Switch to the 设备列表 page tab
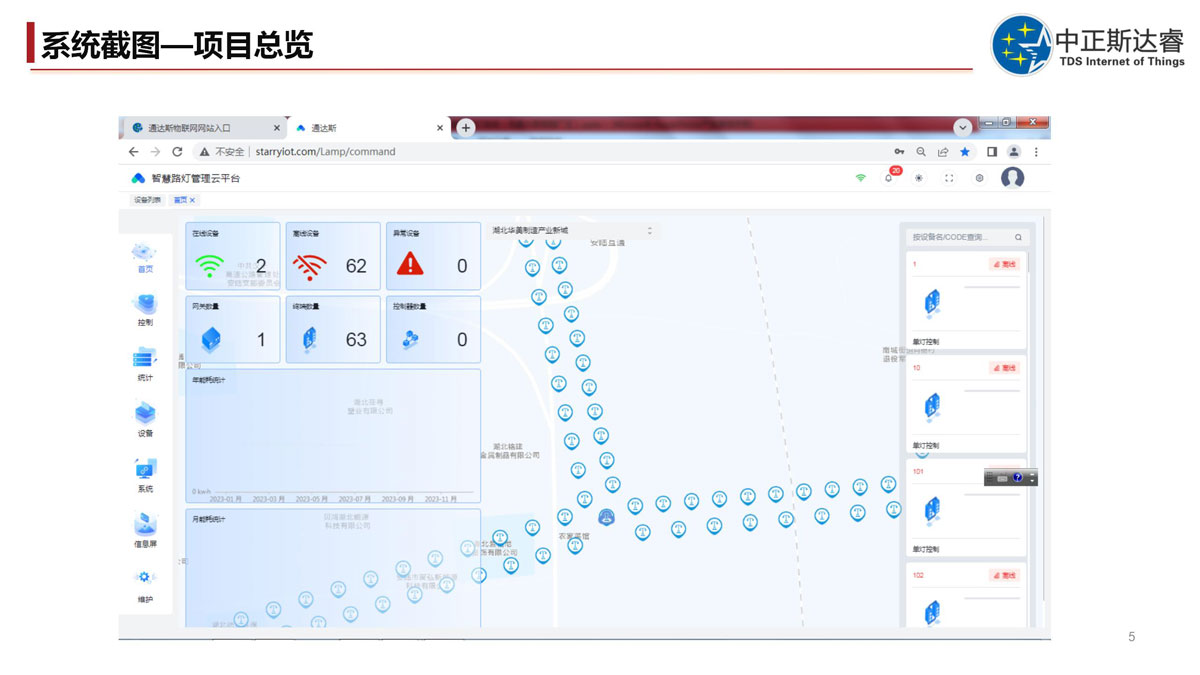 tap(147, 200)
